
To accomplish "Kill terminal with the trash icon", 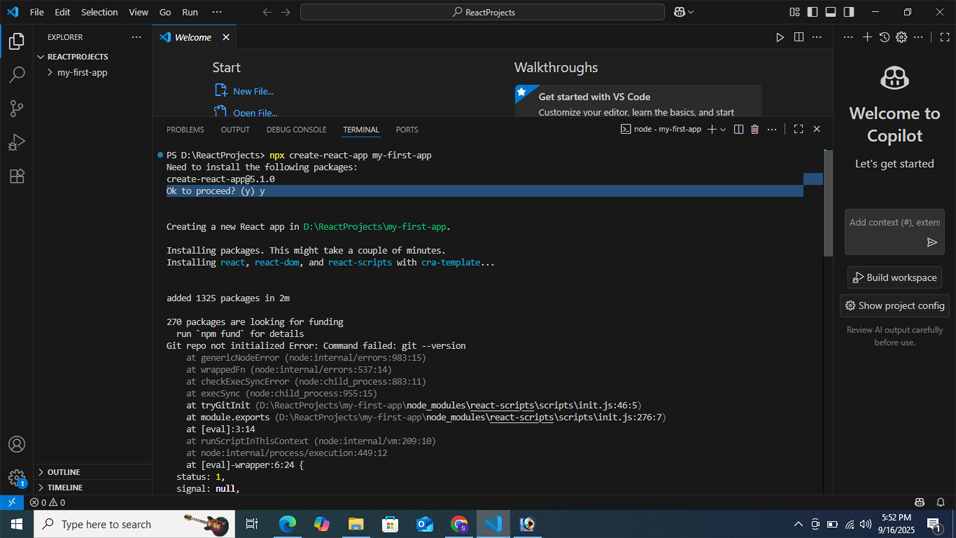I will (755, 129).
